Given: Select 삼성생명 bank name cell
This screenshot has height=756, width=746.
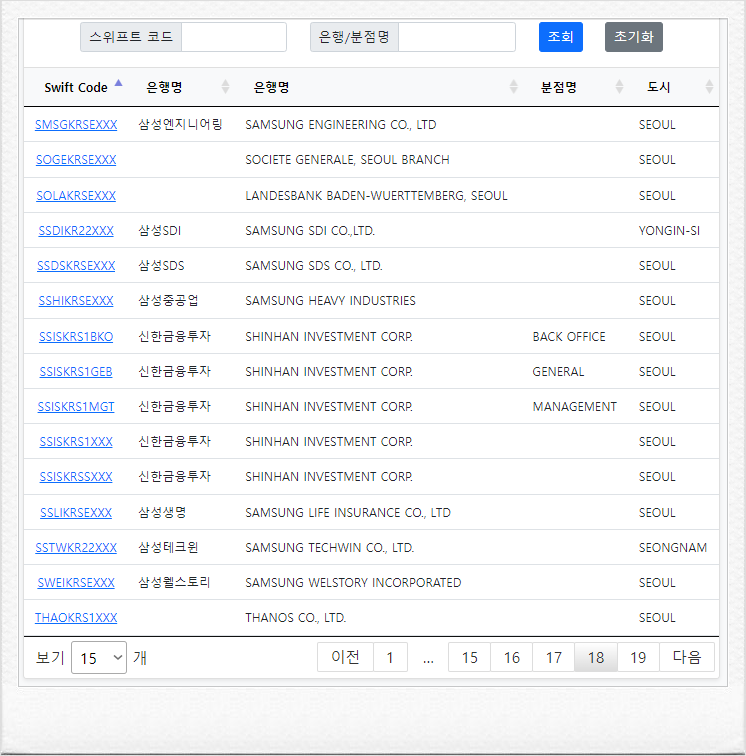Looking at the screenshot, I should pyautogui.click(x=162, y=512).
